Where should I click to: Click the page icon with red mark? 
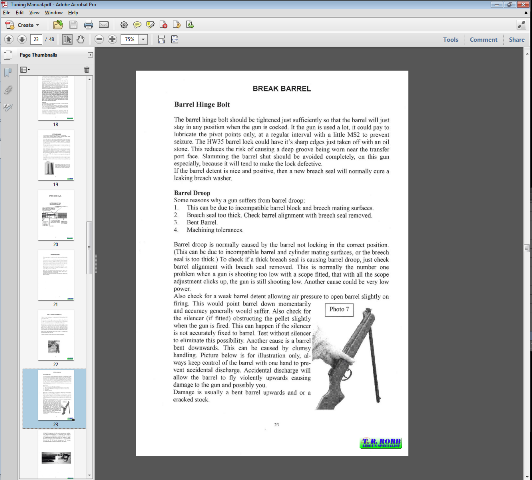[164, 25]
